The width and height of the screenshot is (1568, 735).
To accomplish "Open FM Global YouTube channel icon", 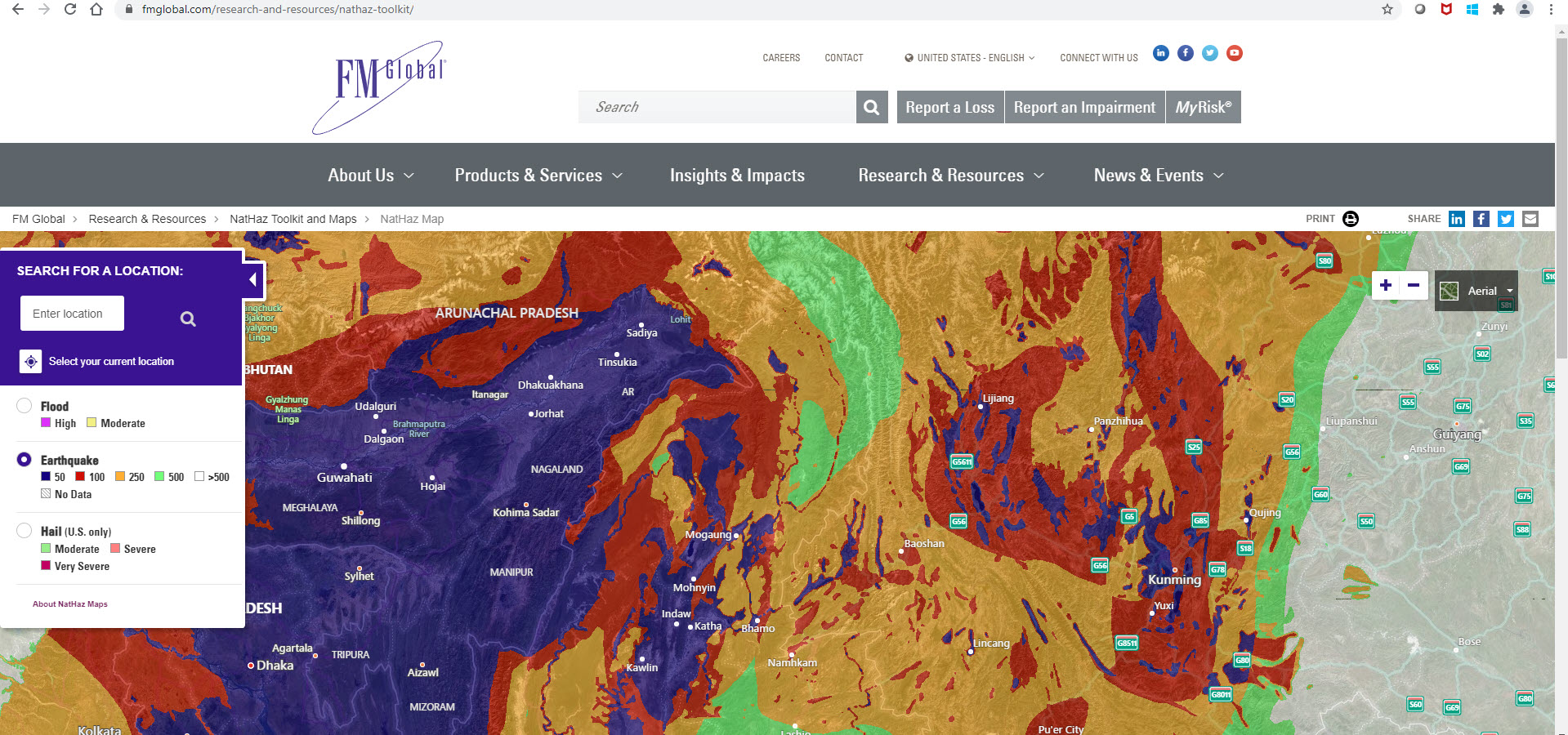I will (1235, 53).
